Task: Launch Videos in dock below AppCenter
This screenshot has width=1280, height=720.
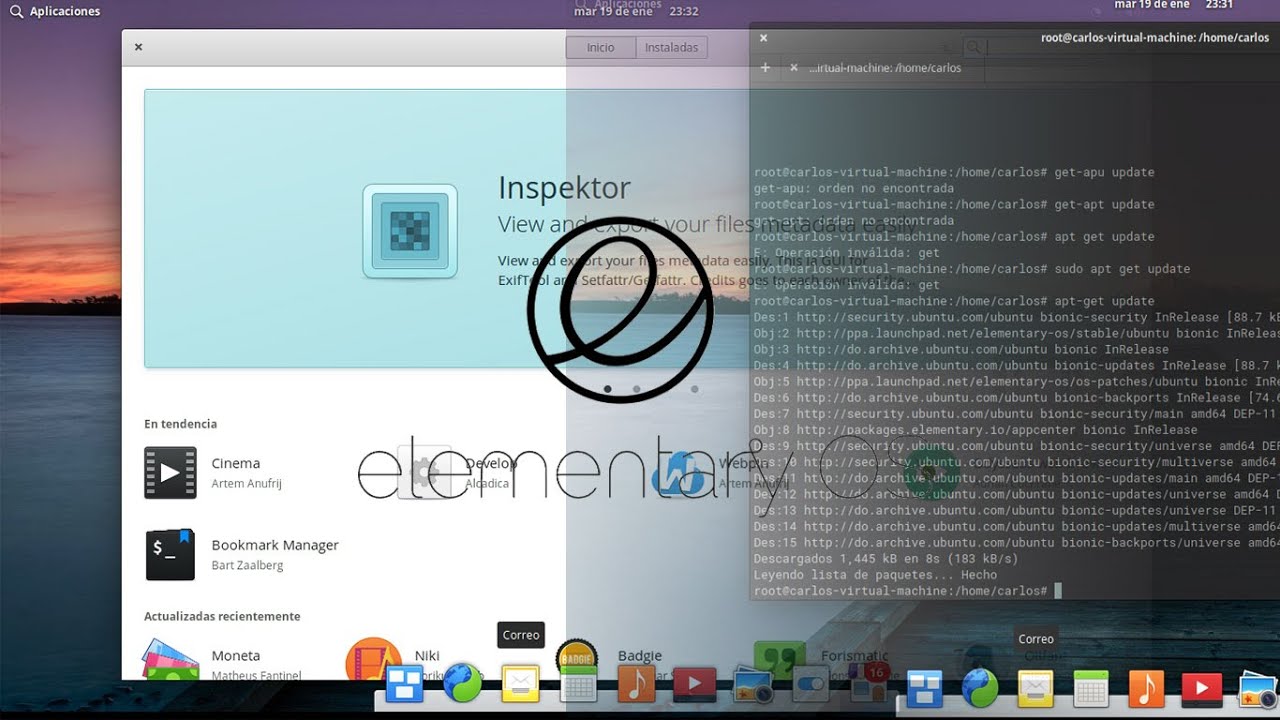Action: pyautogui.click(x=694, y=684)
